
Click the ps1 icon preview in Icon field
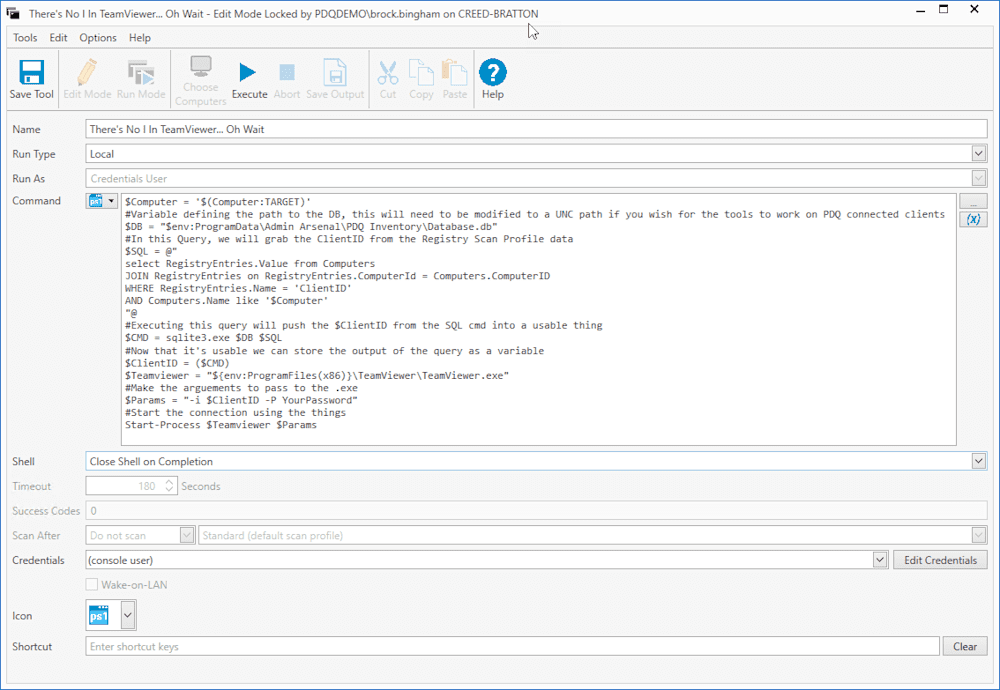pos(99,615)
